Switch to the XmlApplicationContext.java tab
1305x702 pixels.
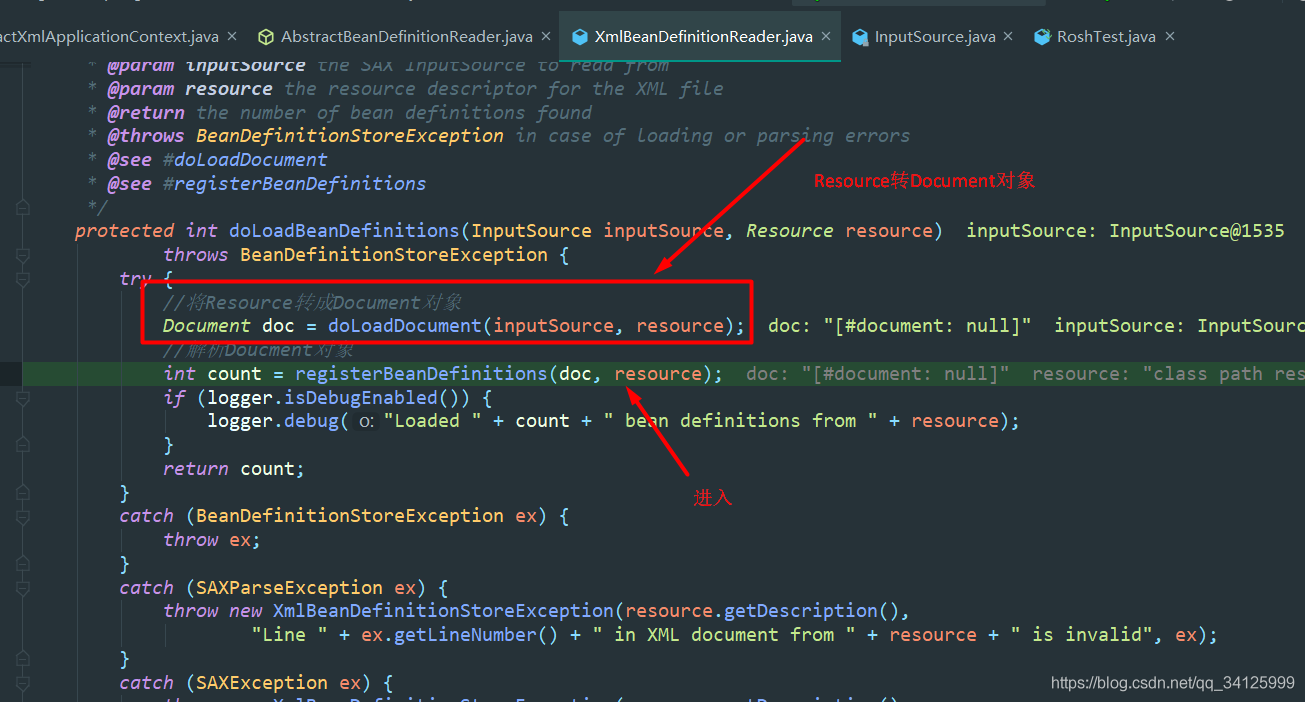tap(108, 37)
